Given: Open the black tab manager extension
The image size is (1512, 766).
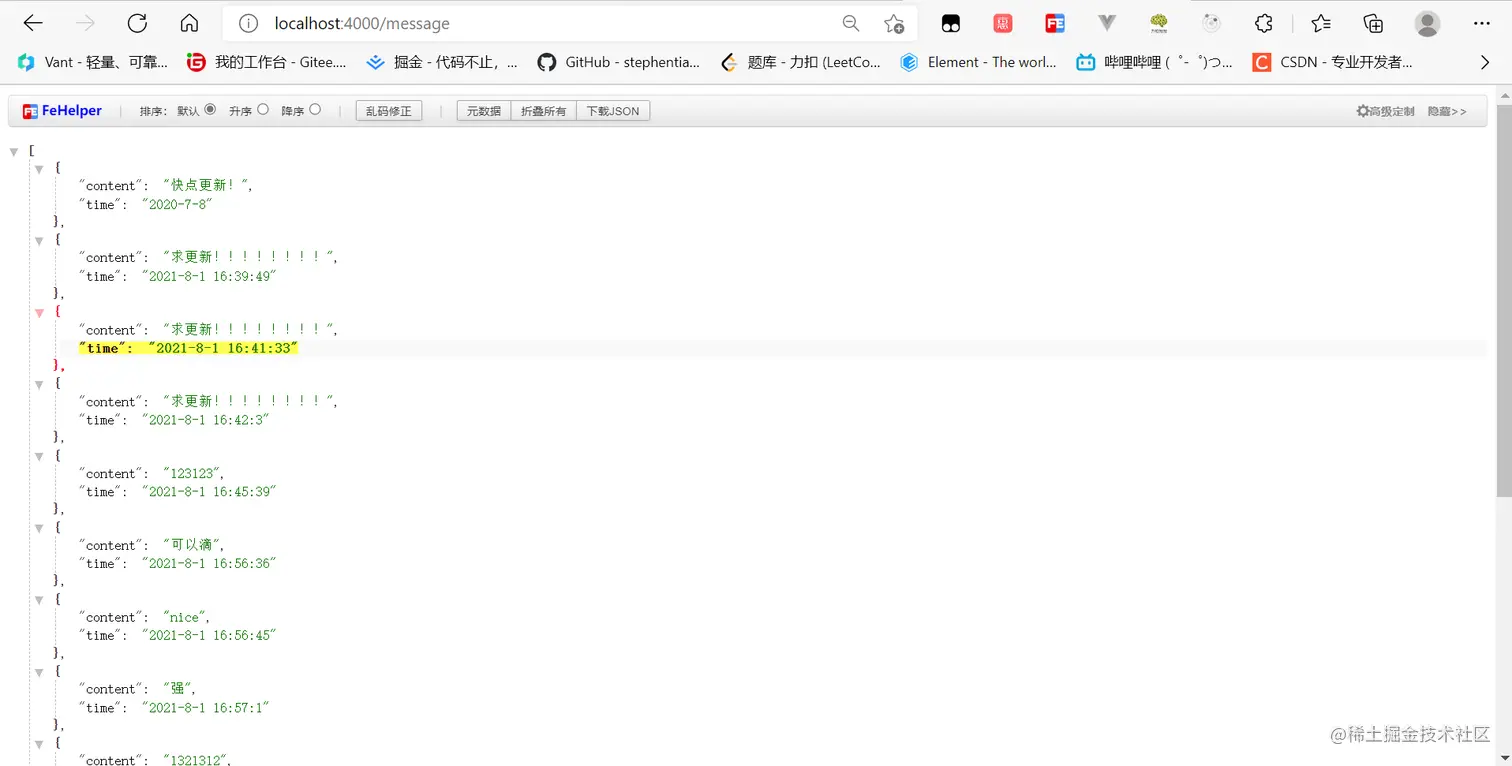Looking at the screenshot, I should click(951, 24).
